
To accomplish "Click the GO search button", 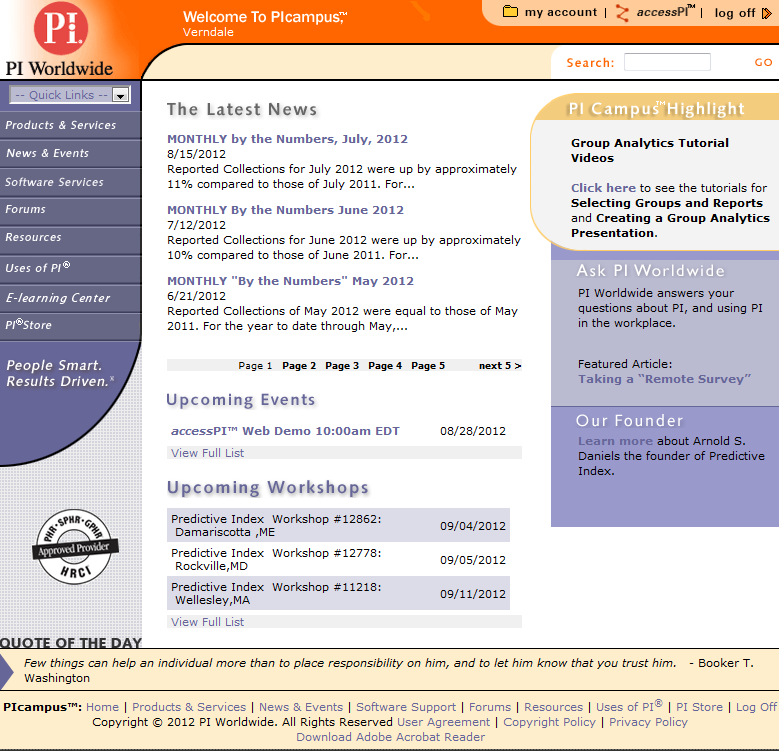I will coord(763,63).
